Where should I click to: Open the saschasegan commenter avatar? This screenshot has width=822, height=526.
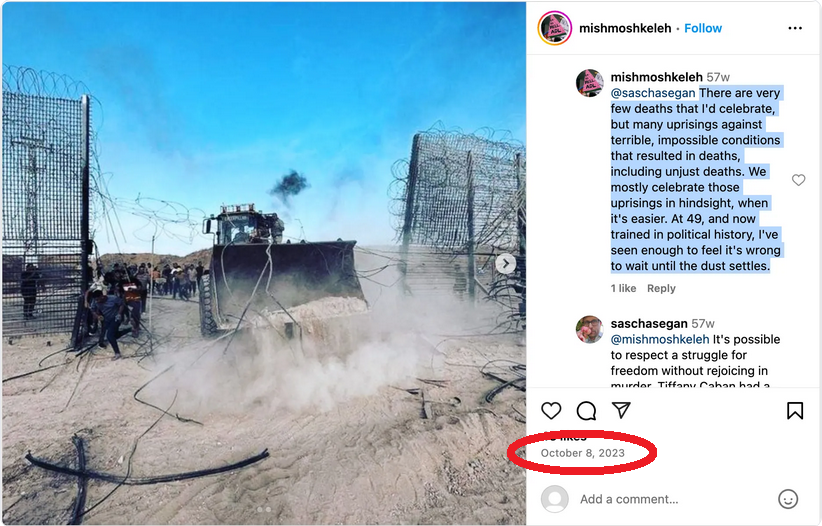tap(590, 329)
